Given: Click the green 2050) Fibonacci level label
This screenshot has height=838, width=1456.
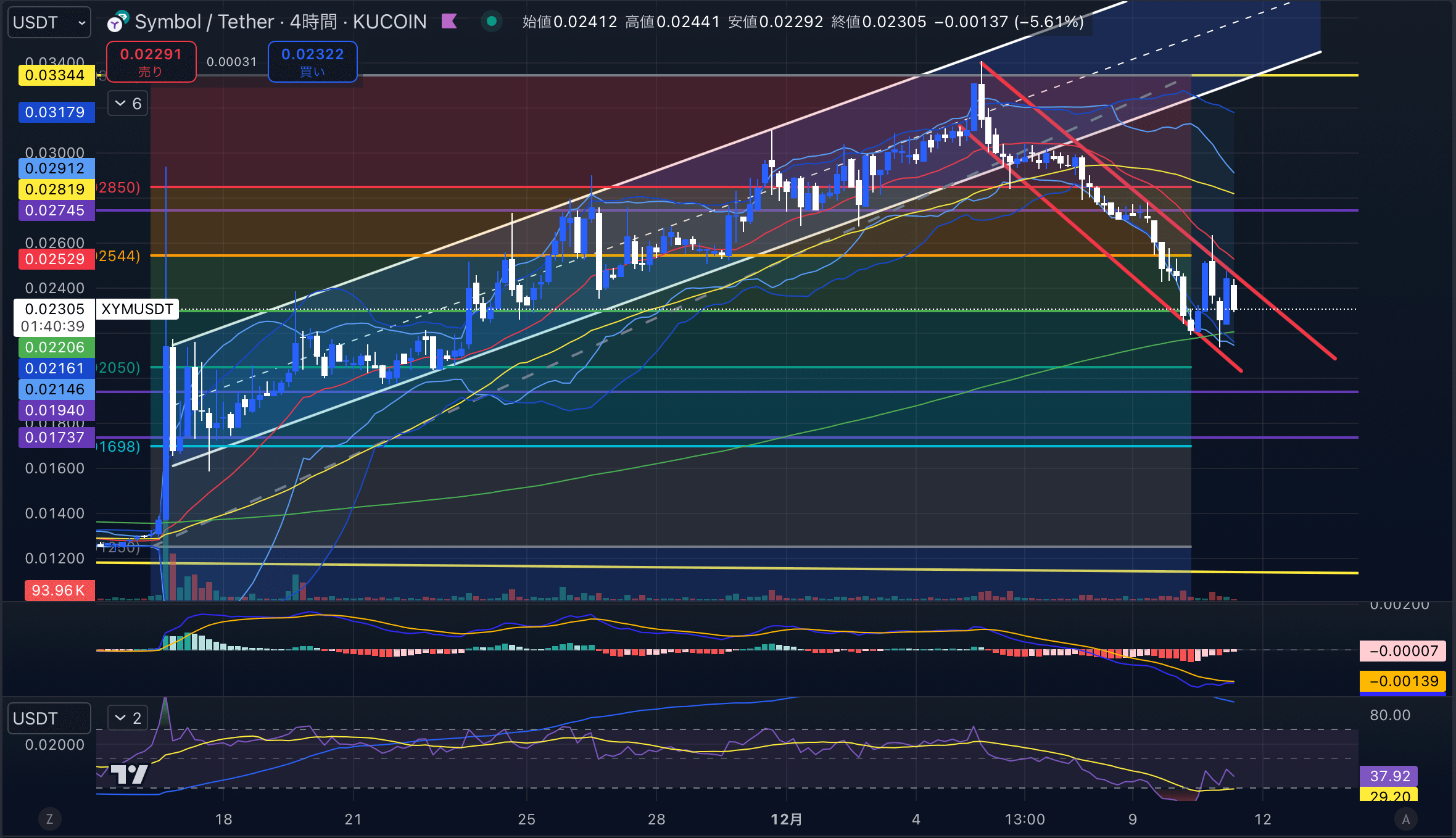Looking at the screenshot, I should pyautogui.click(x=119, y=368).
